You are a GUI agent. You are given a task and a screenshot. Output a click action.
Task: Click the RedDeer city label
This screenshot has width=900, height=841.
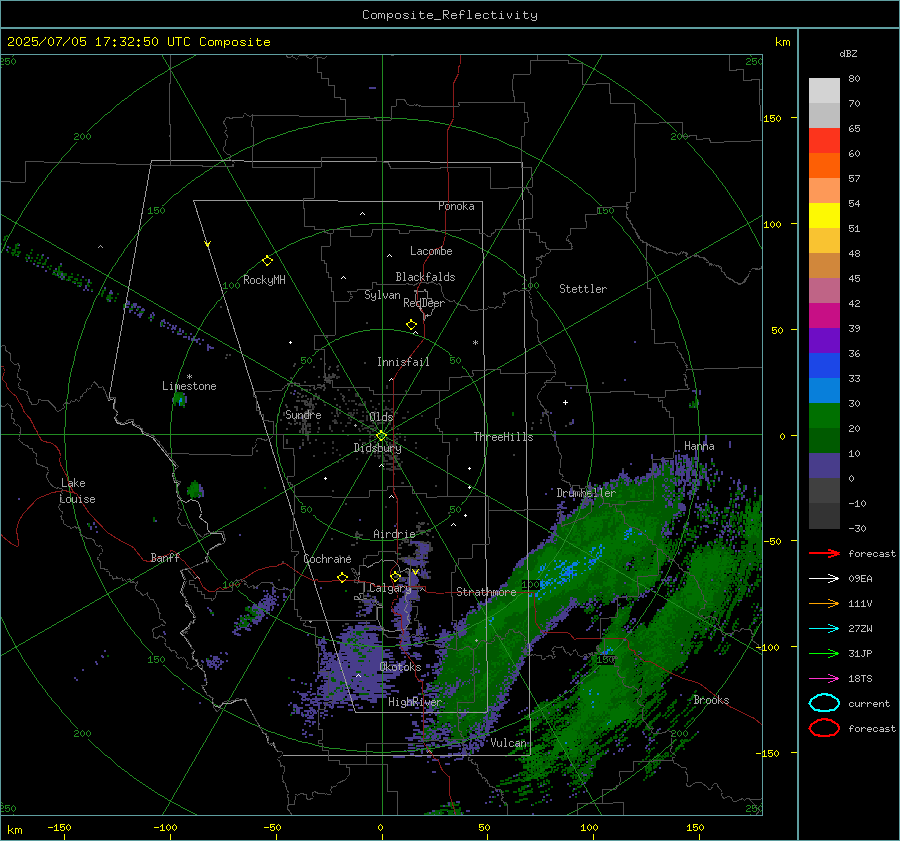coord(424,303)
